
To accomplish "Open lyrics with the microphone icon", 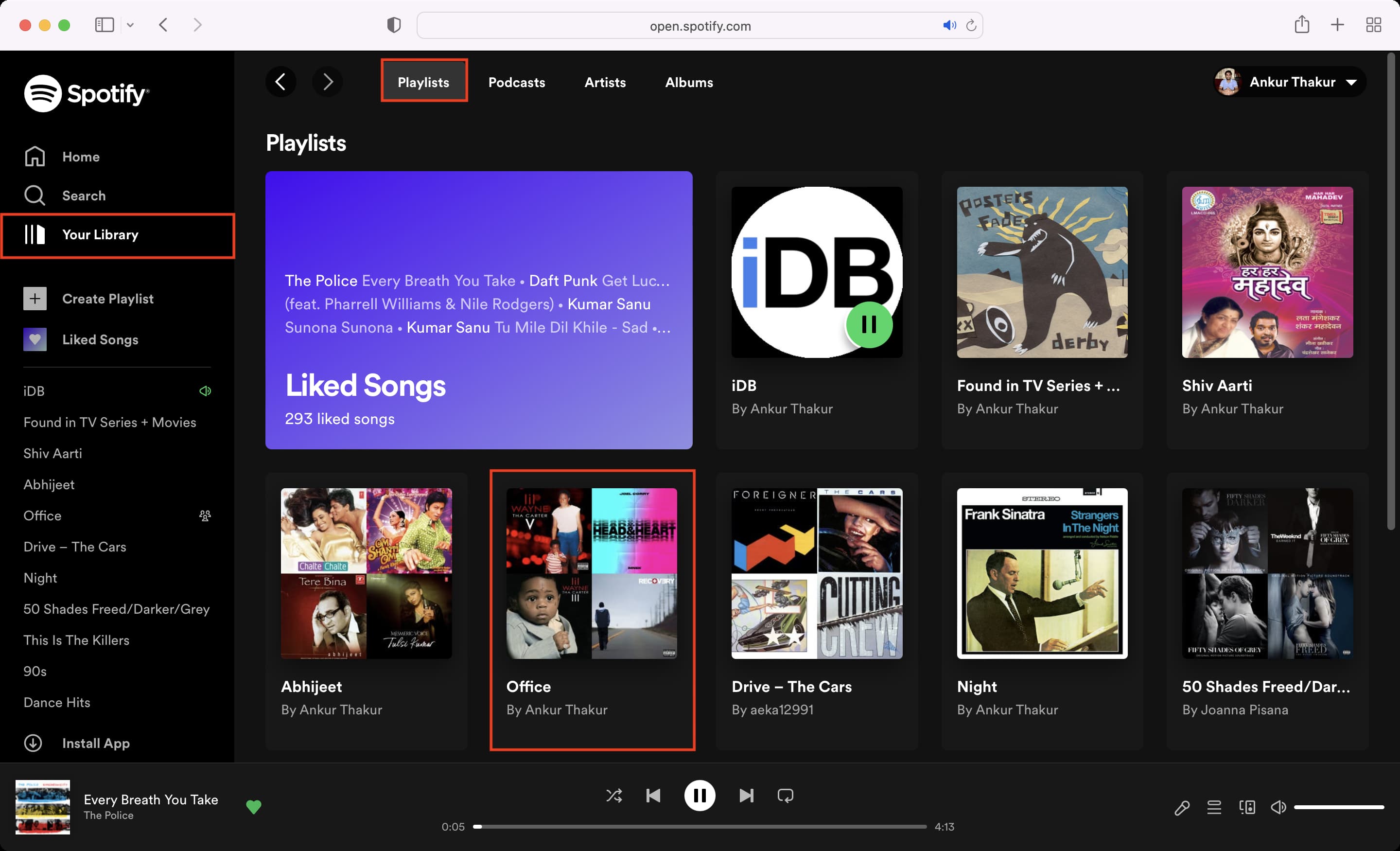I will pyautogui.click(x=1182, y=807).
